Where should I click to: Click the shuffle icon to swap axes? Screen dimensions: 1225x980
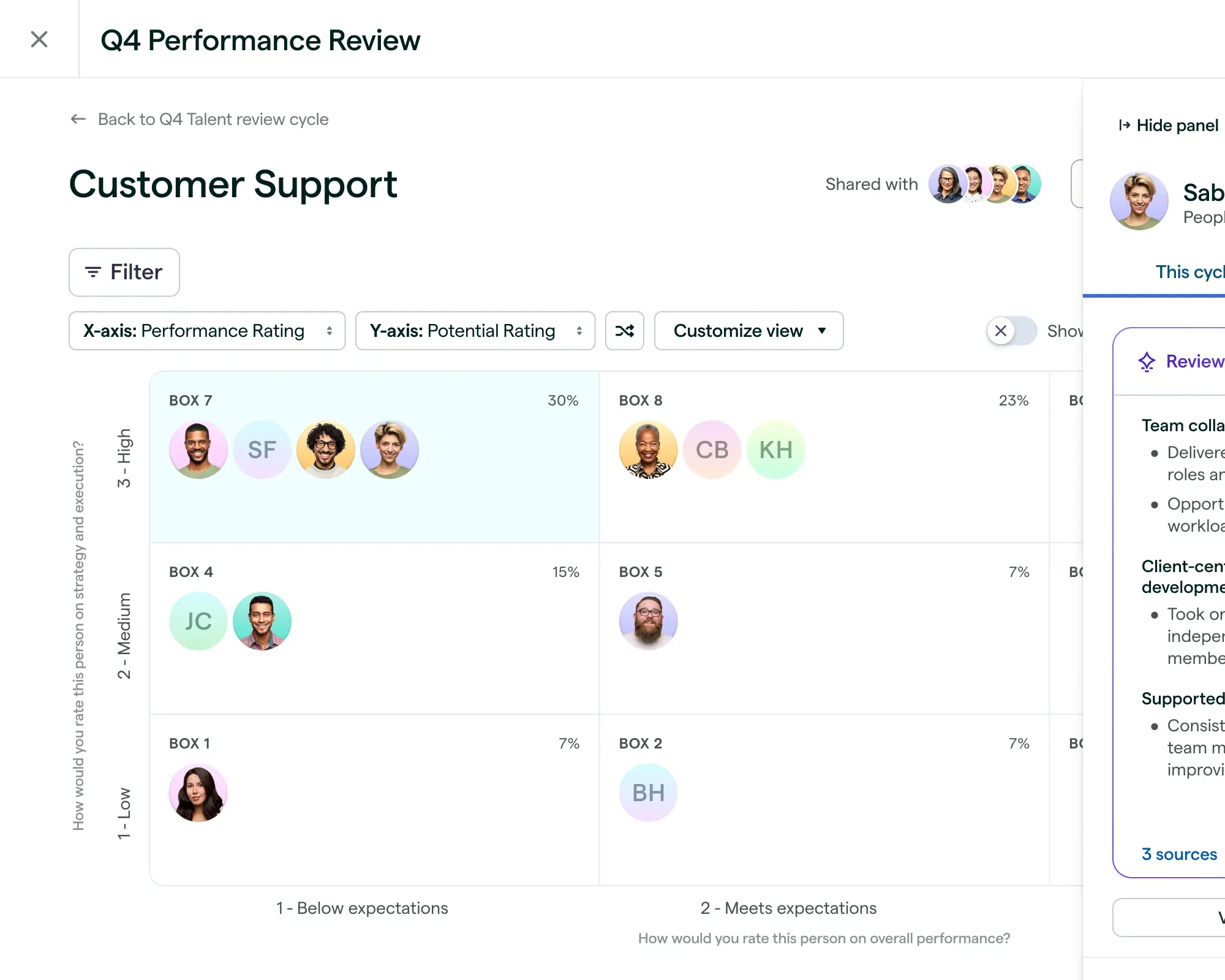(625, 331)
